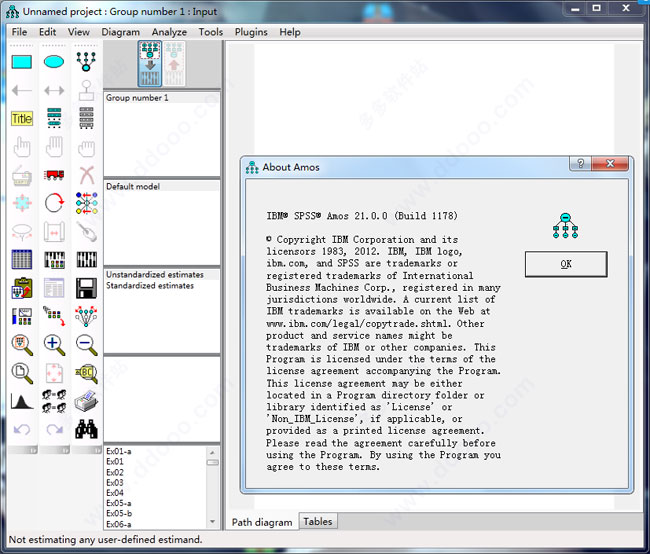Select the loupe examine diagram tool
The image size is (650, 554).
pyautogui.click(x=86, y=373)
